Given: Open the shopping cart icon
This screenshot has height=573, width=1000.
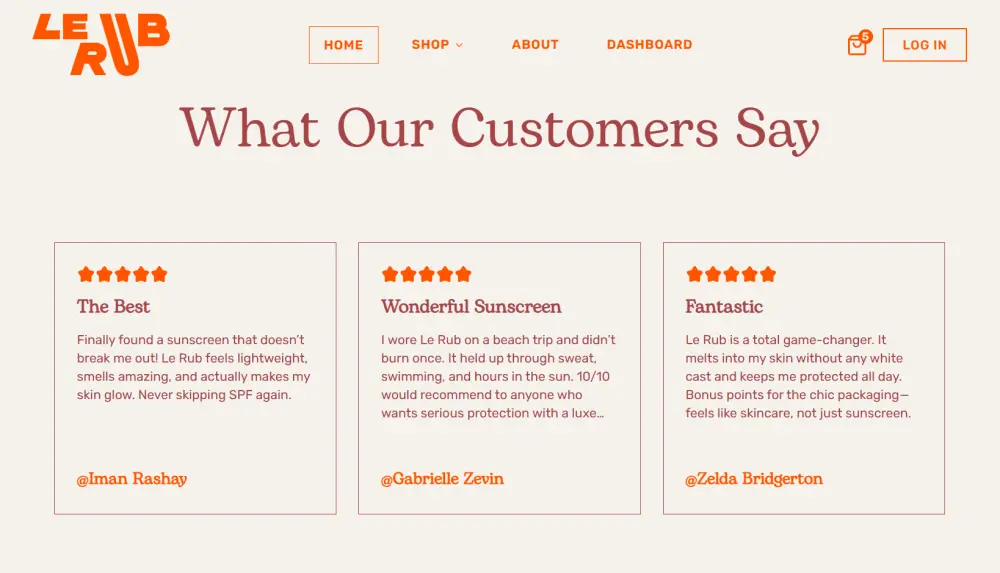Looking at the screenshot, I should 856,46.
